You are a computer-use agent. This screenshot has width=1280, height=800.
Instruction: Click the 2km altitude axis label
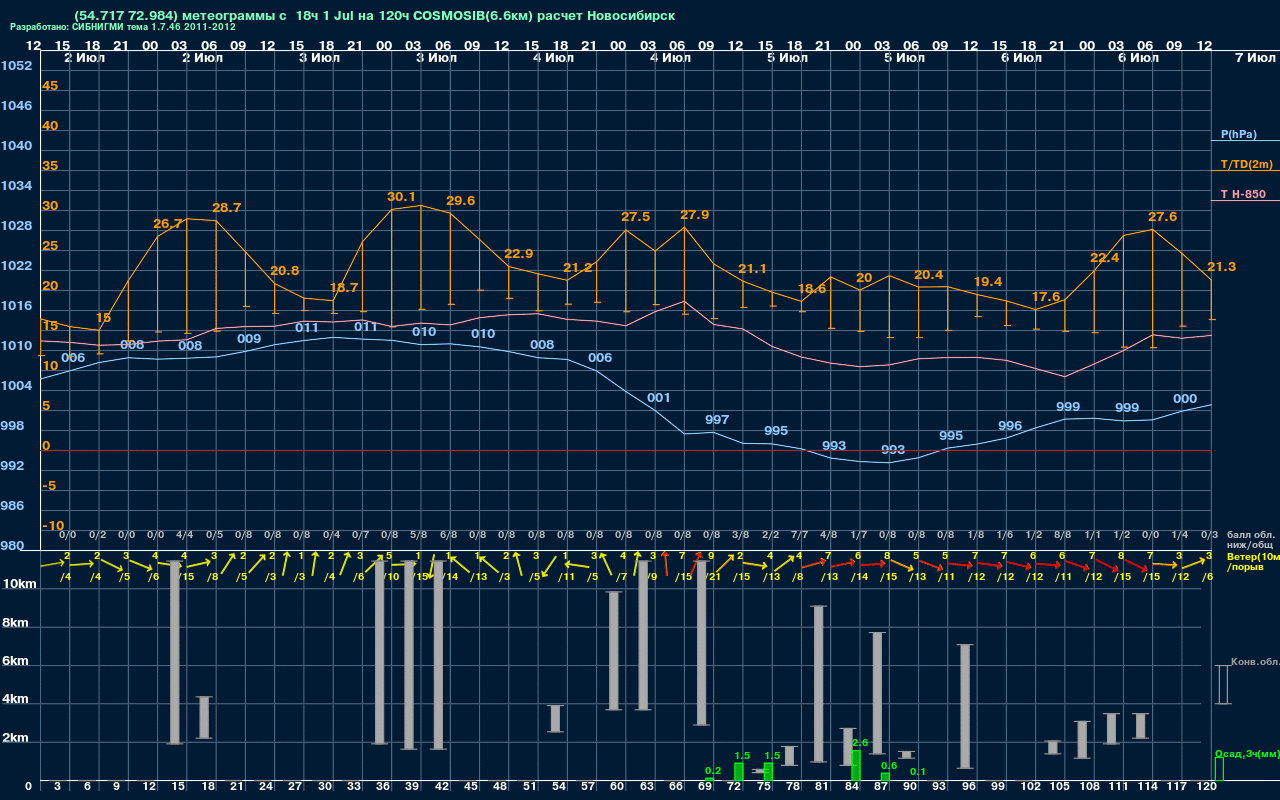point(14,740)
